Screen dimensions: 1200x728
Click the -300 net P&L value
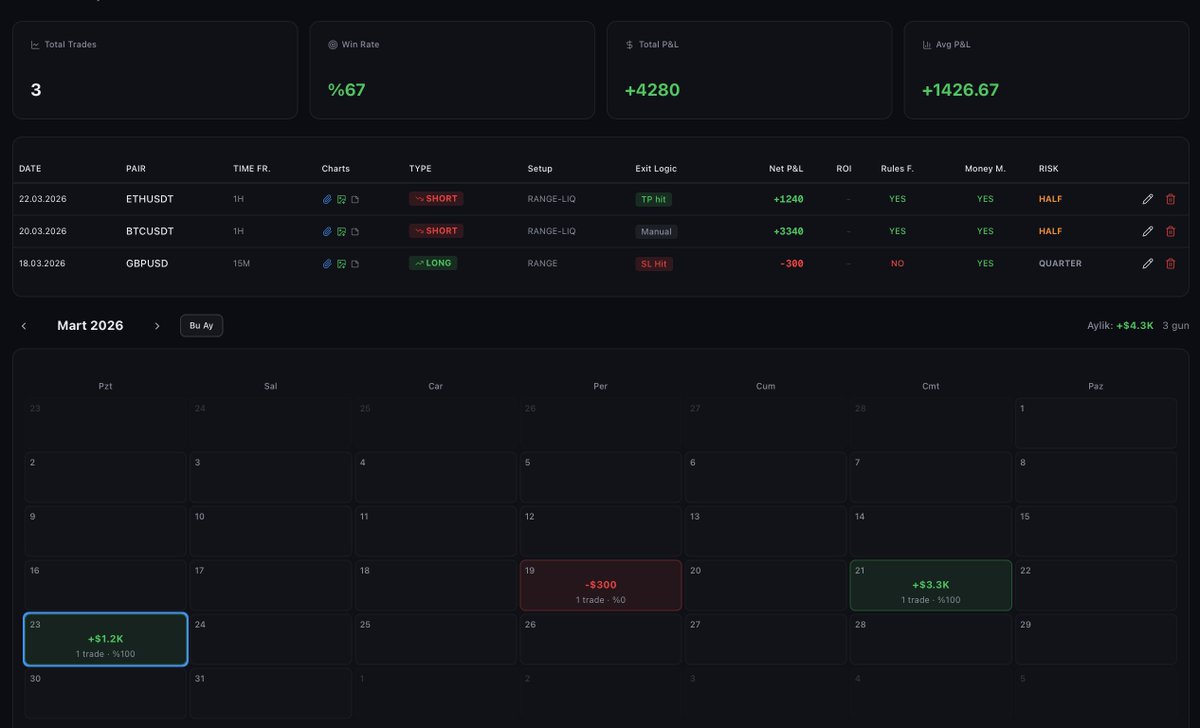coord(792,263)
